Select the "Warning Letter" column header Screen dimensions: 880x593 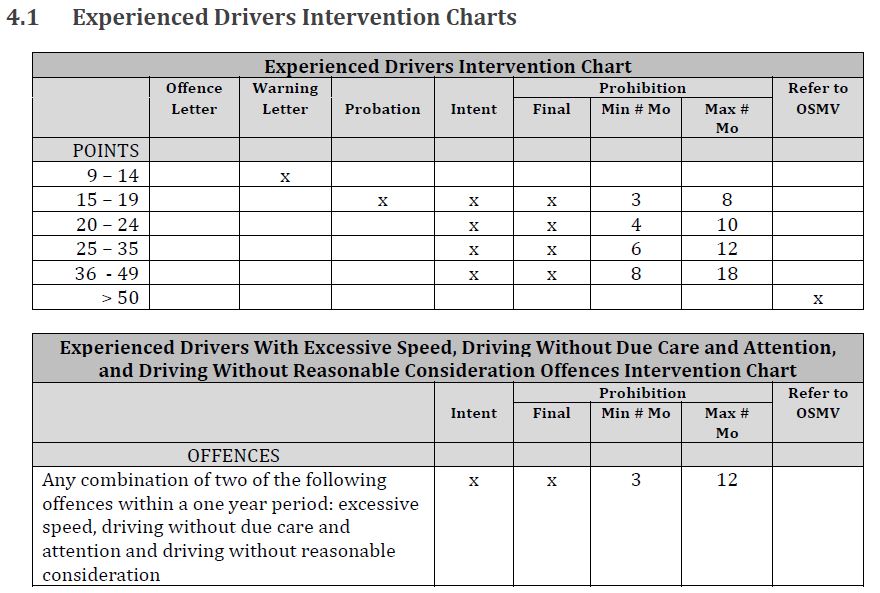coord(285,98)
